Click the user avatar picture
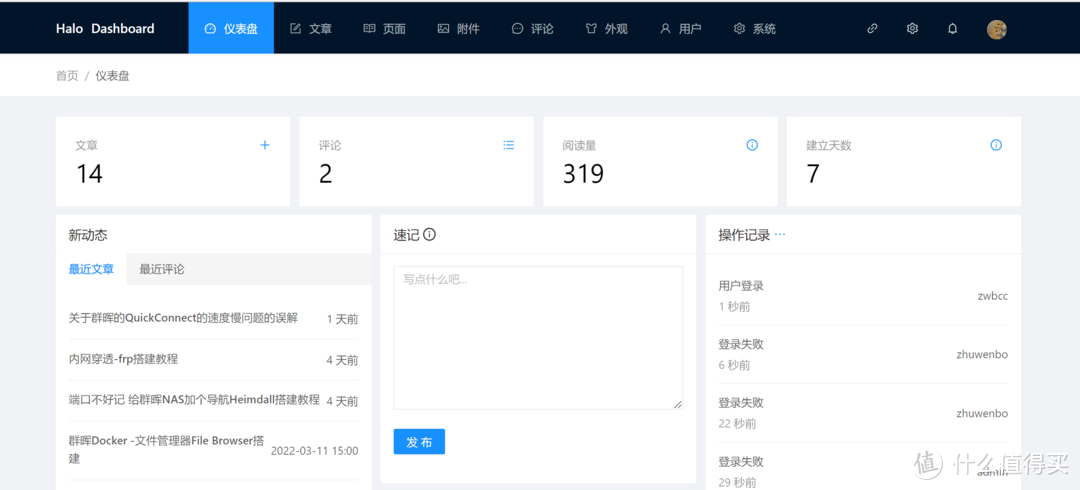Screen dimensions: 1080x490 (997, 29)
